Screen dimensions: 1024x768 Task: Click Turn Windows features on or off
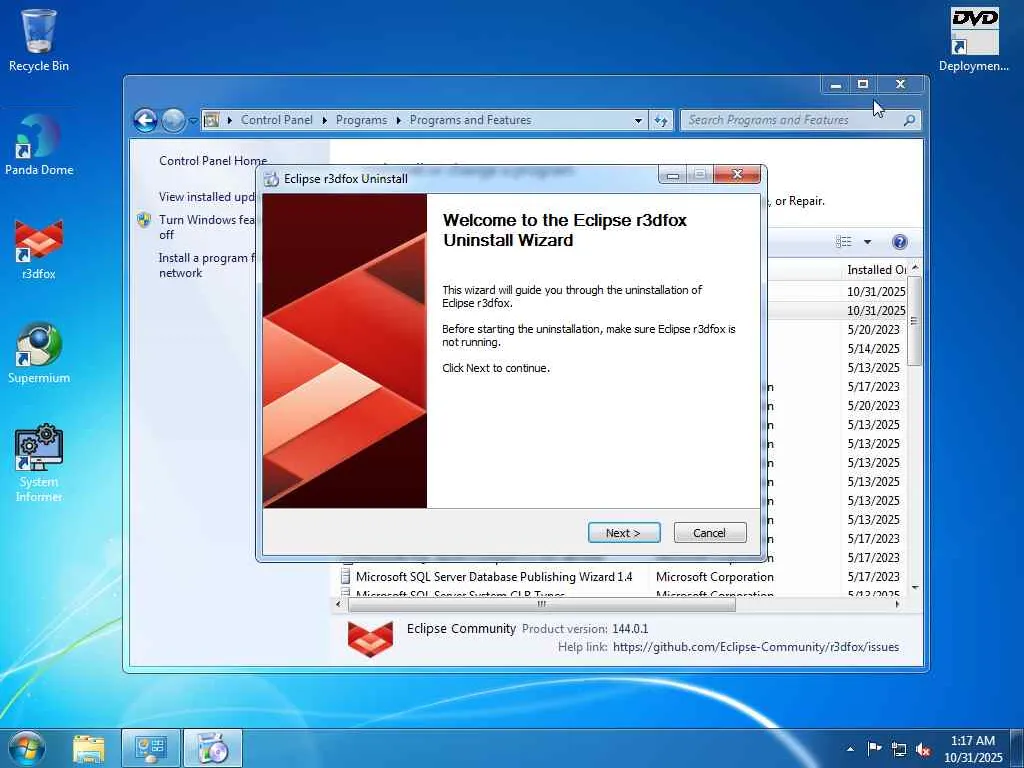point(206,227)
